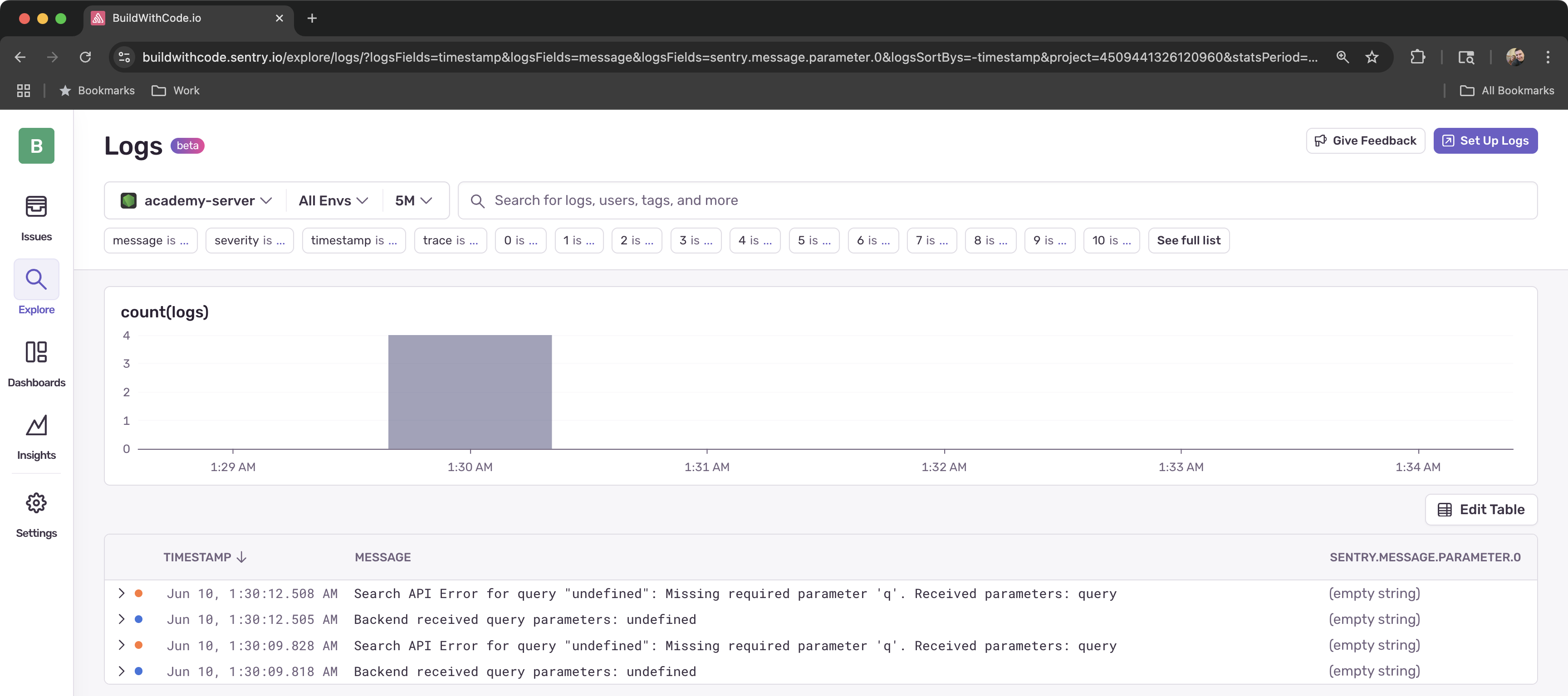The height and width of the screenshot is (696, 1568).
Task: Open the academy-server project dropdown
Action: point(196,201)
